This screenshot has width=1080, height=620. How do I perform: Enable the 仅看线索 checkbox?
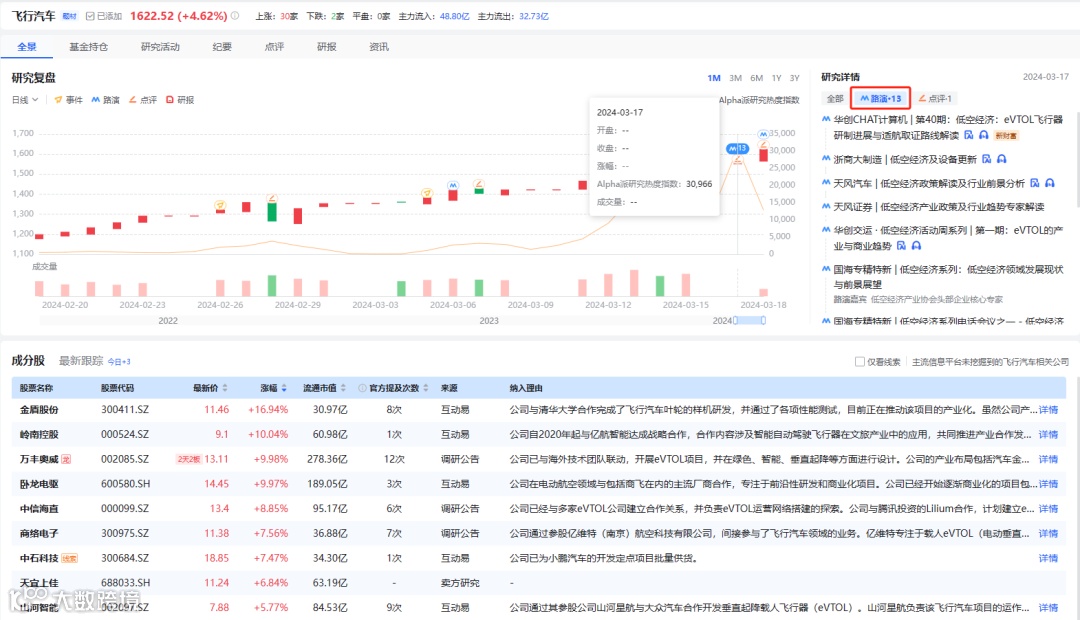pyautogui.click(x=860, y=362)
